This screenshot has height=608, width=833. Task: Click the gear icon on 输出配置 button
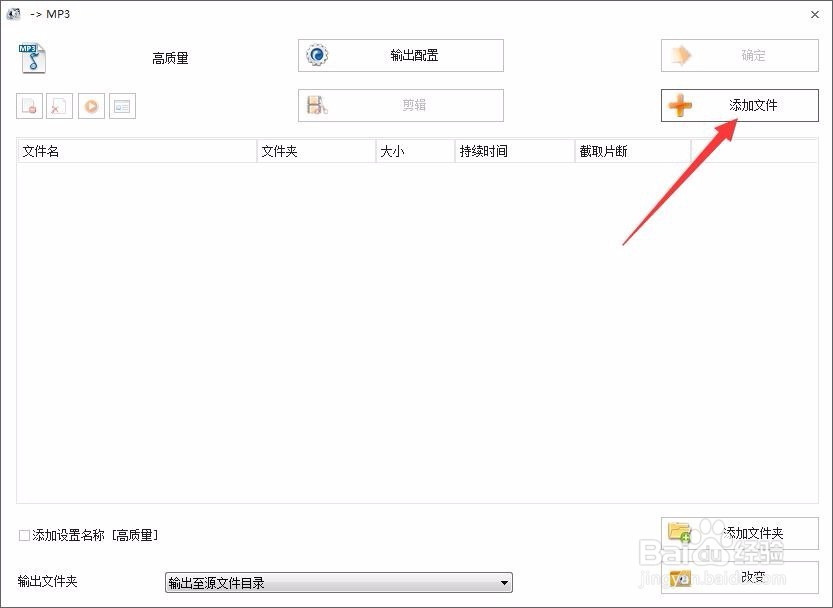coord(317,56)
